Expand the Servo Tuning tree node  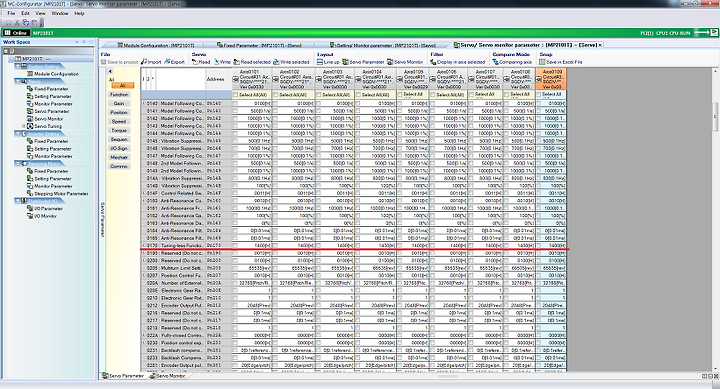23,126
